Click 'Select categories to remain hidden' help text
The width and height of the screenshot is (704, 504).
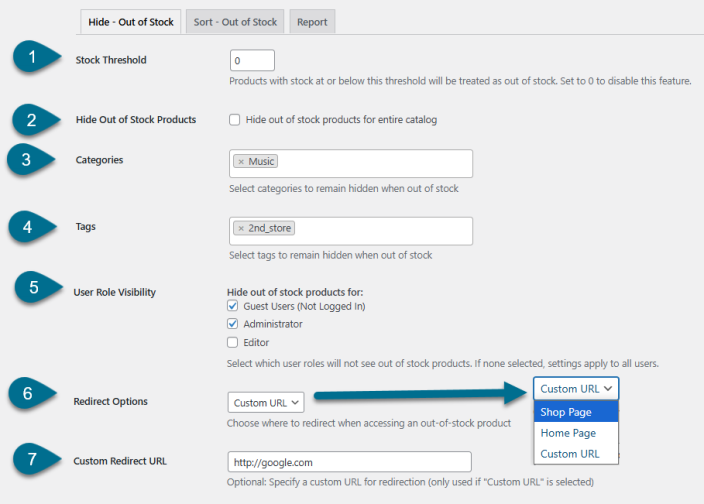point(344,188)
